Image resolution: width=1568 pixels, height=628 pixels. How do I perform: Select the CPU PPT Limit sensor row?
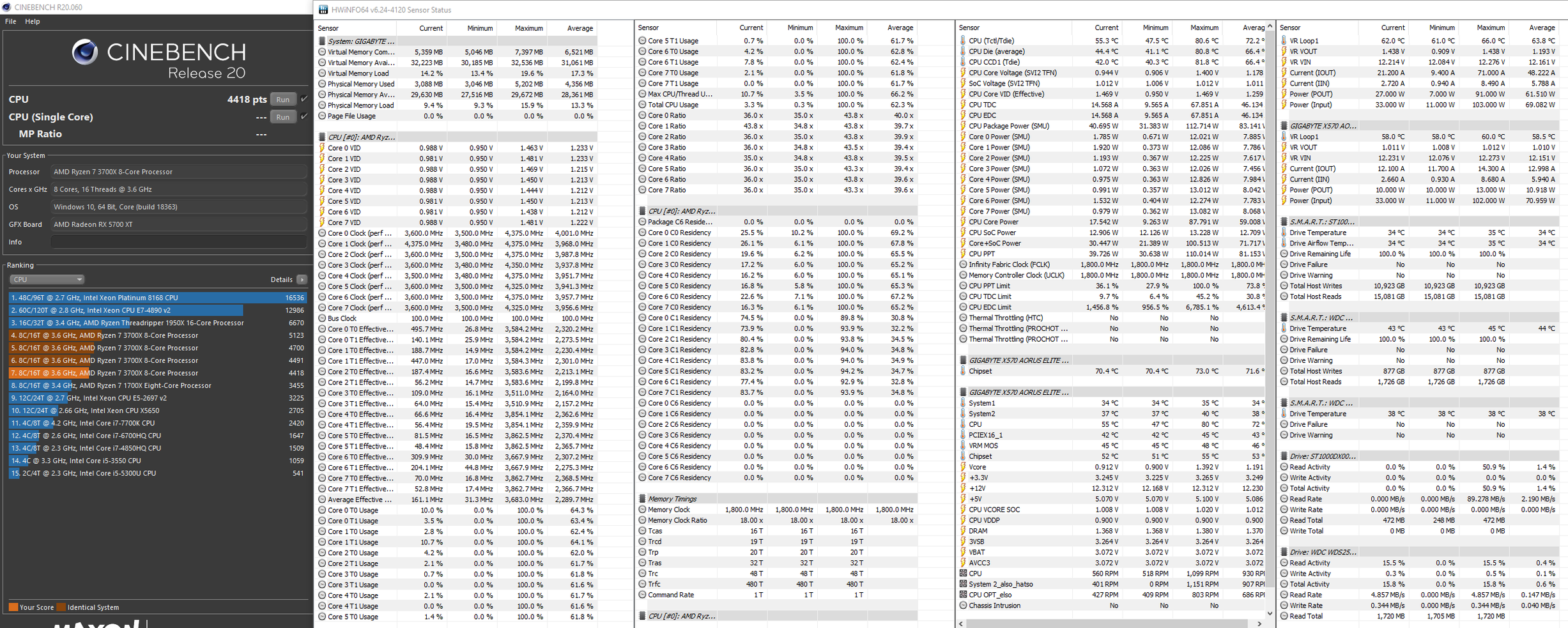click(x=1111, y=286)
